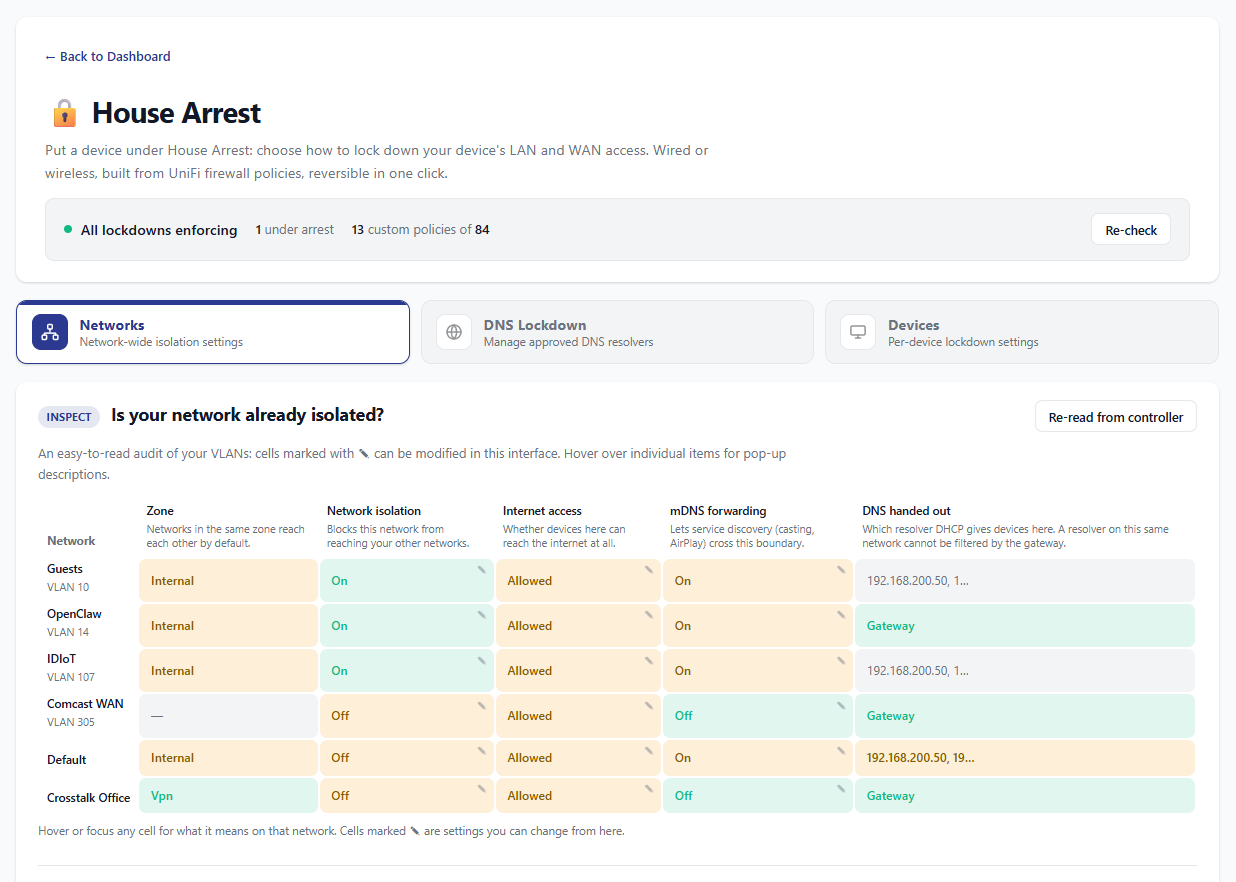Viewport: 1236px width, 882px height.
Task: Click the Comcast WAN network name
Action: coord(85,704)
